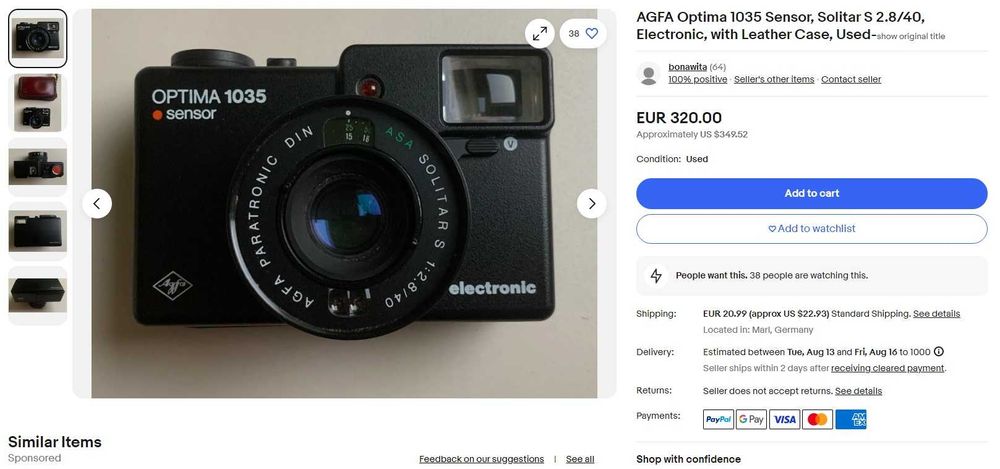Select the PayPal payment icon
Image resolution: width=1000 pixels, height=469 pixels.
click(x=718, y=419)
